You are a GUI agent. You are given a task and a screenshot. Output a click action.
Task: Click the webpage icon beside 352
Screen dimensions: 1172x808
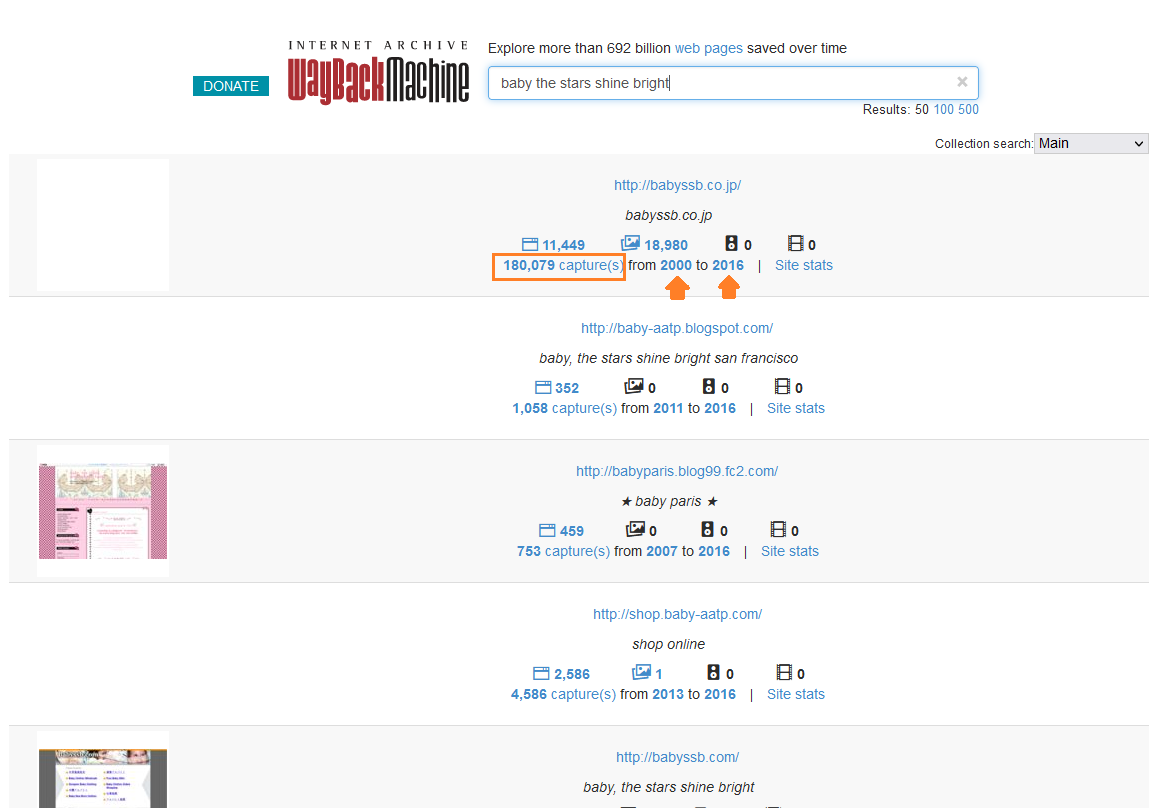[x=543, y=388]
